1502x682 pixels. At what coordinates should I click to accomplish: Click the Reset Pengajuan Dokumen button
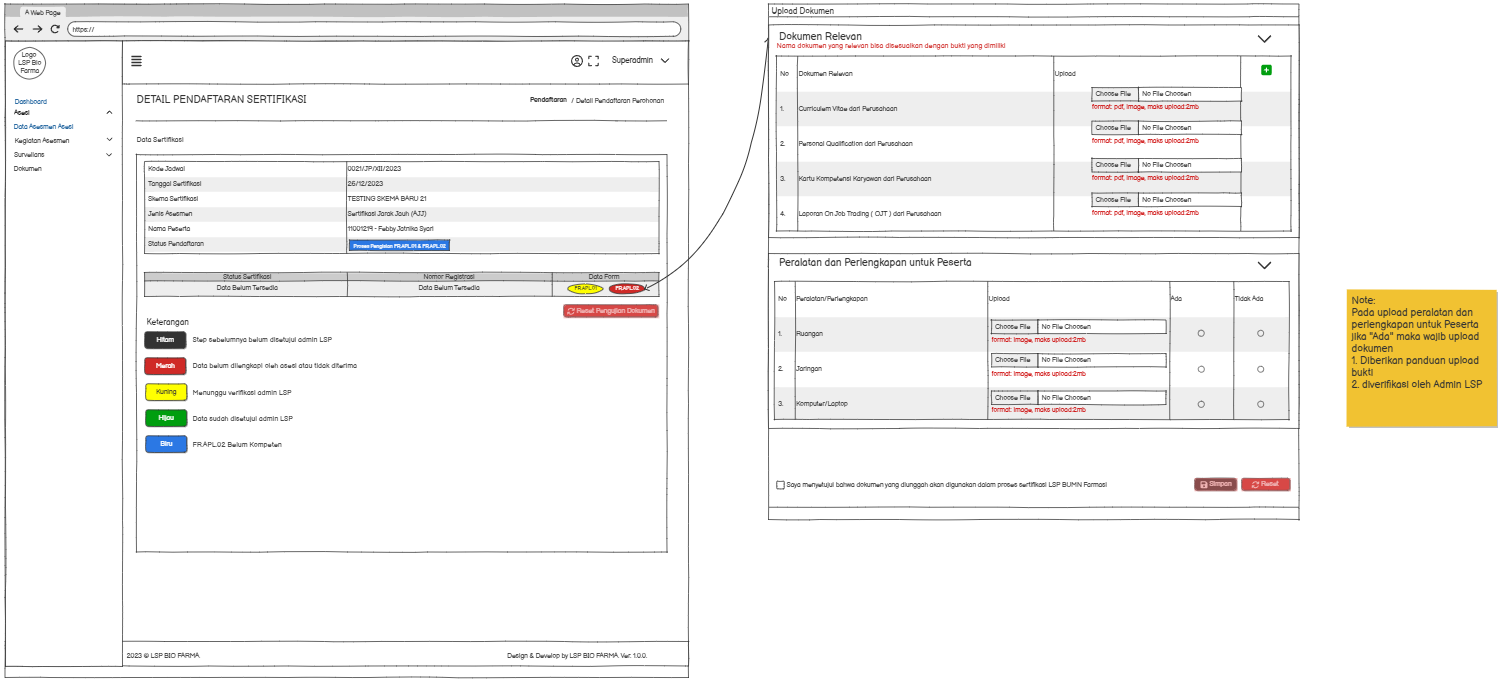611,311
